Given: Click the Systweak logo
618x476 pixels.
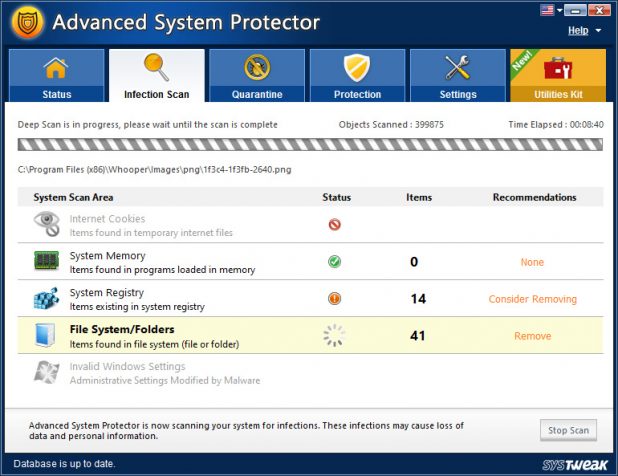Looking at the screenshot, I should tap(575, 465).
